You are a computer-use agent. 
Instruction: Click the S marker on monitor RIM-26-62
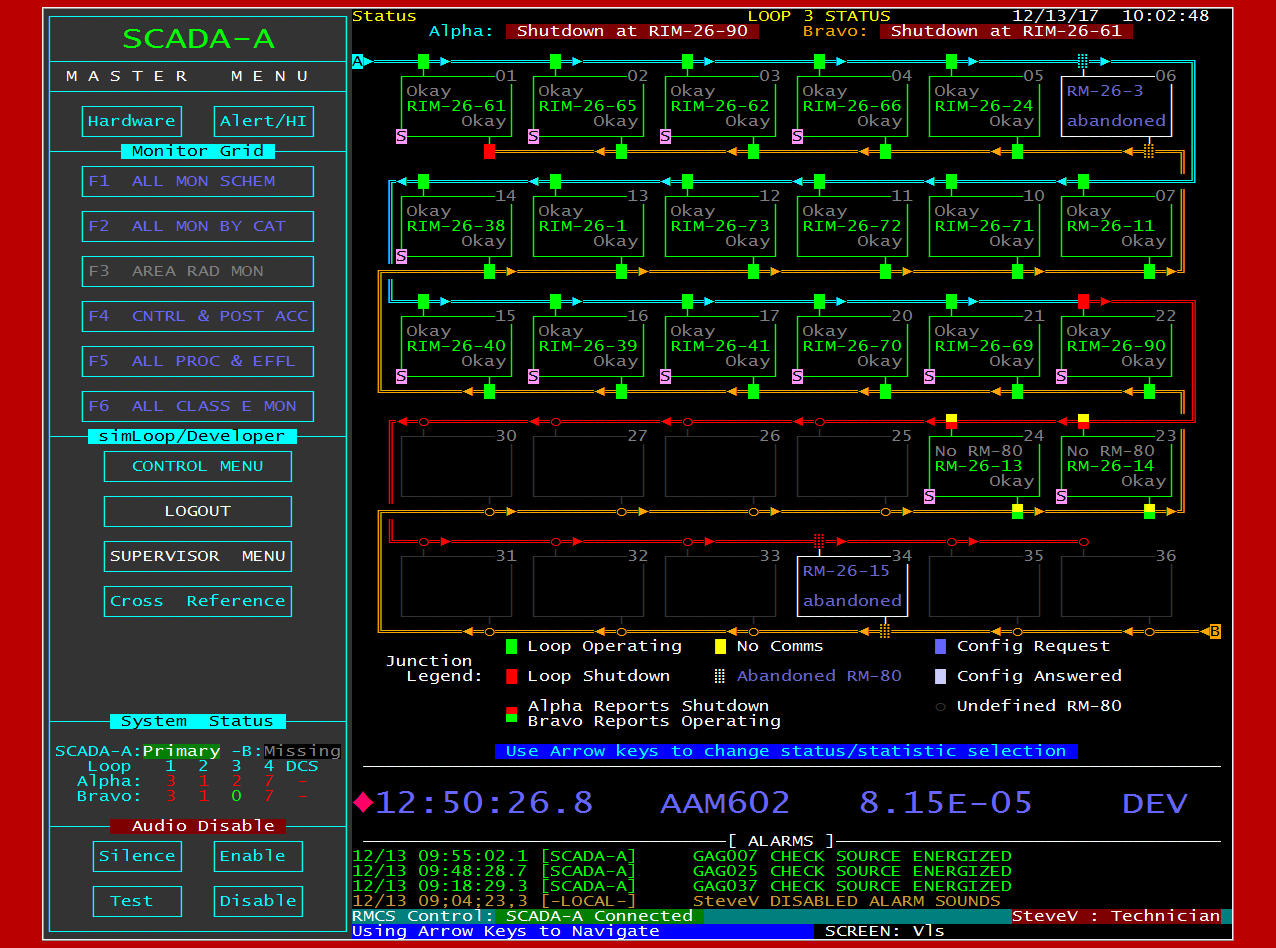point(666,136)
